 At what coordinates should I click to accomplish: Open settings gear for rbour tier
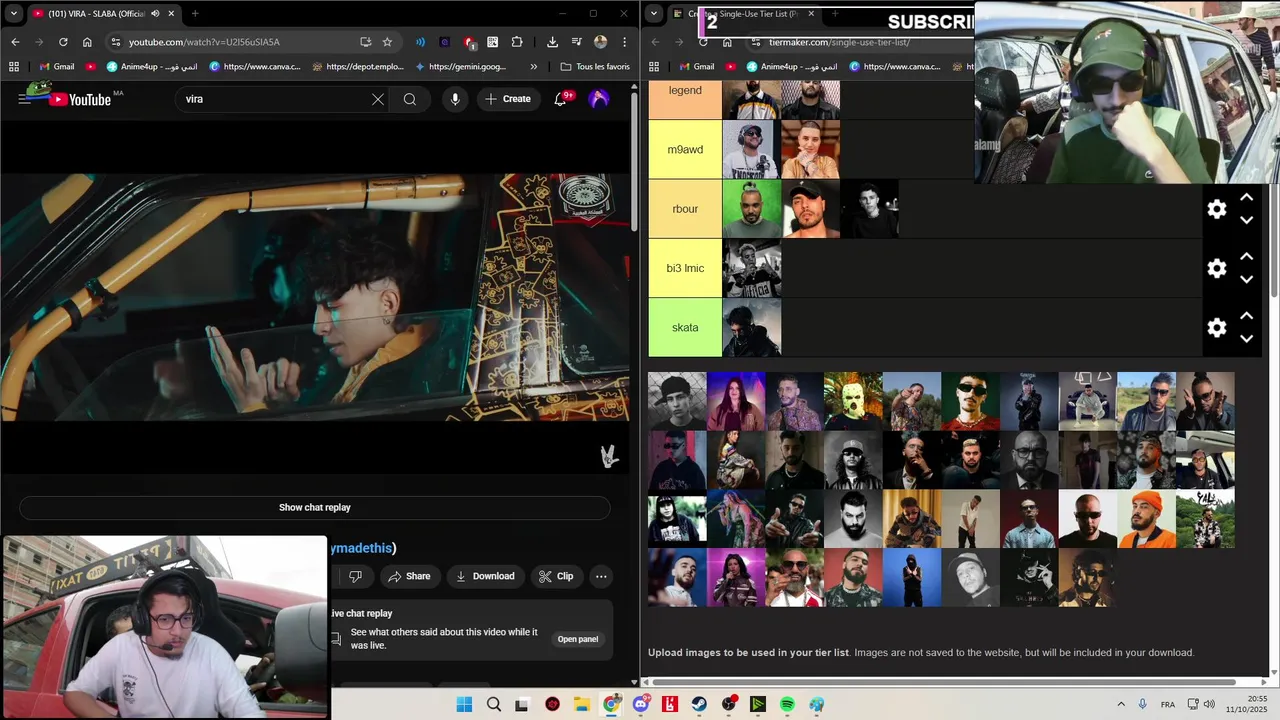1217,209
